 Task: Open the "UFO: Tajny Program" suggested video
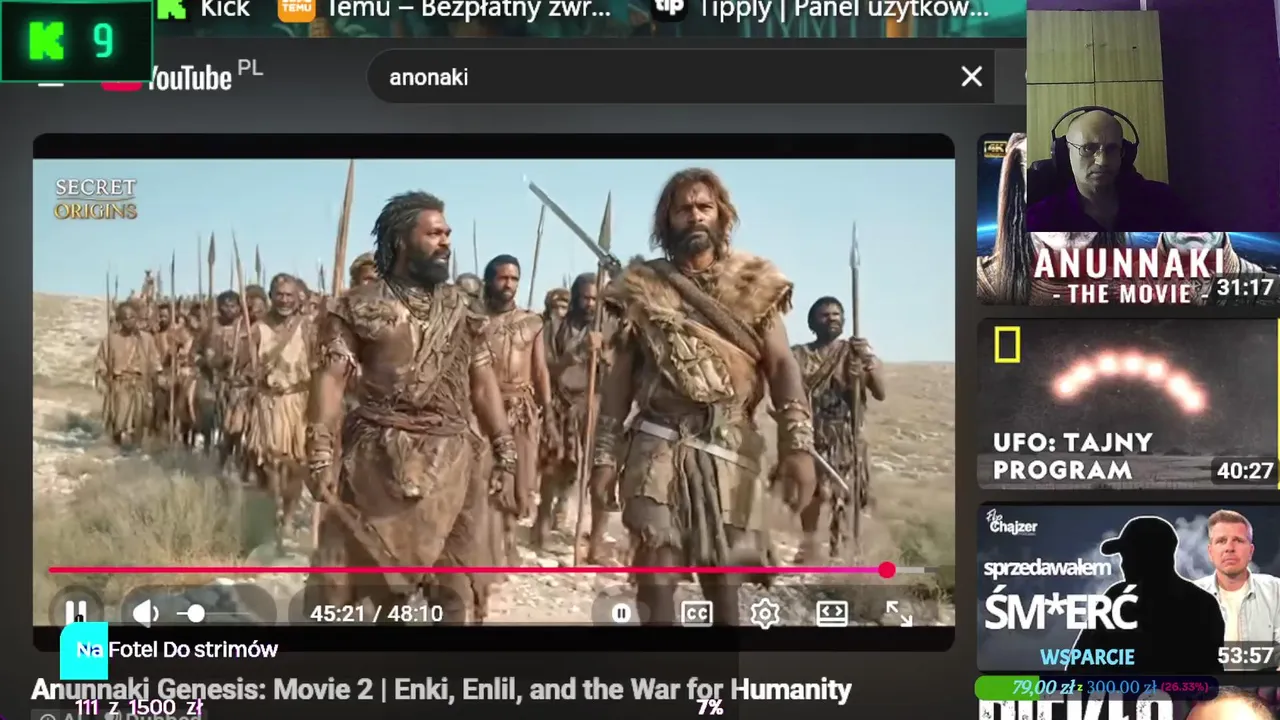pos(1128,404)
